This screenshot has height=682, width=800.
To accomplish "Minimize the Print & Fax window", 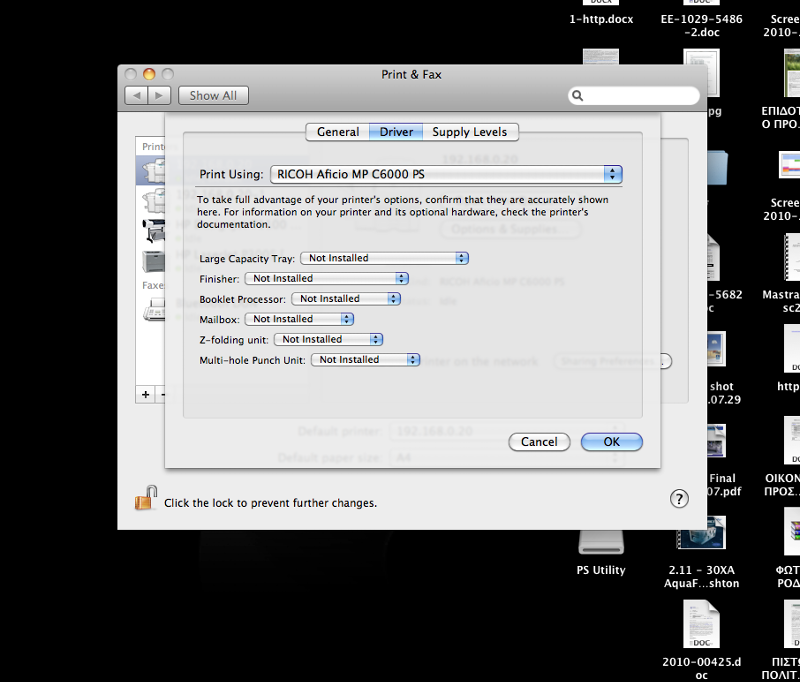I will (x=149, y=74).
